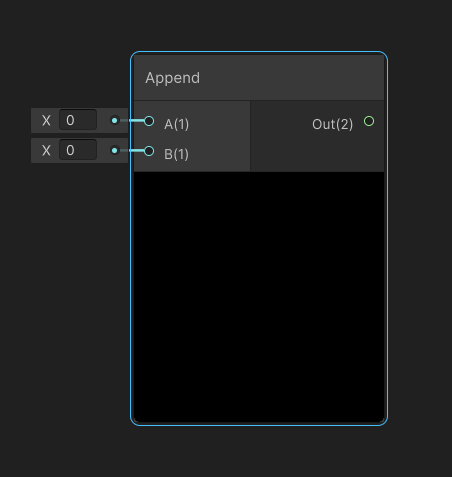Viewport: 452px width, 477px height.
Task: Click the empty output area beneath Out(2)
Action: (317, 153)
